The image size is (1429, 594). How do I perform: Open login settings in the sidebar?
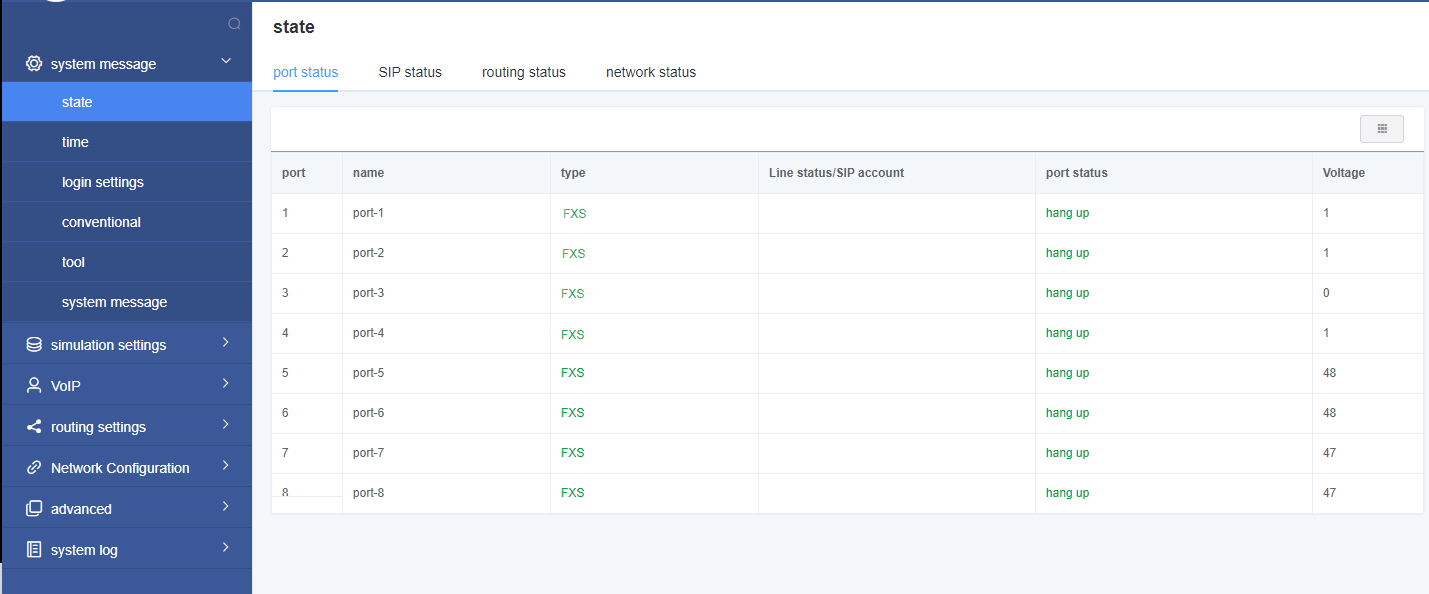(x=127, y=182)
